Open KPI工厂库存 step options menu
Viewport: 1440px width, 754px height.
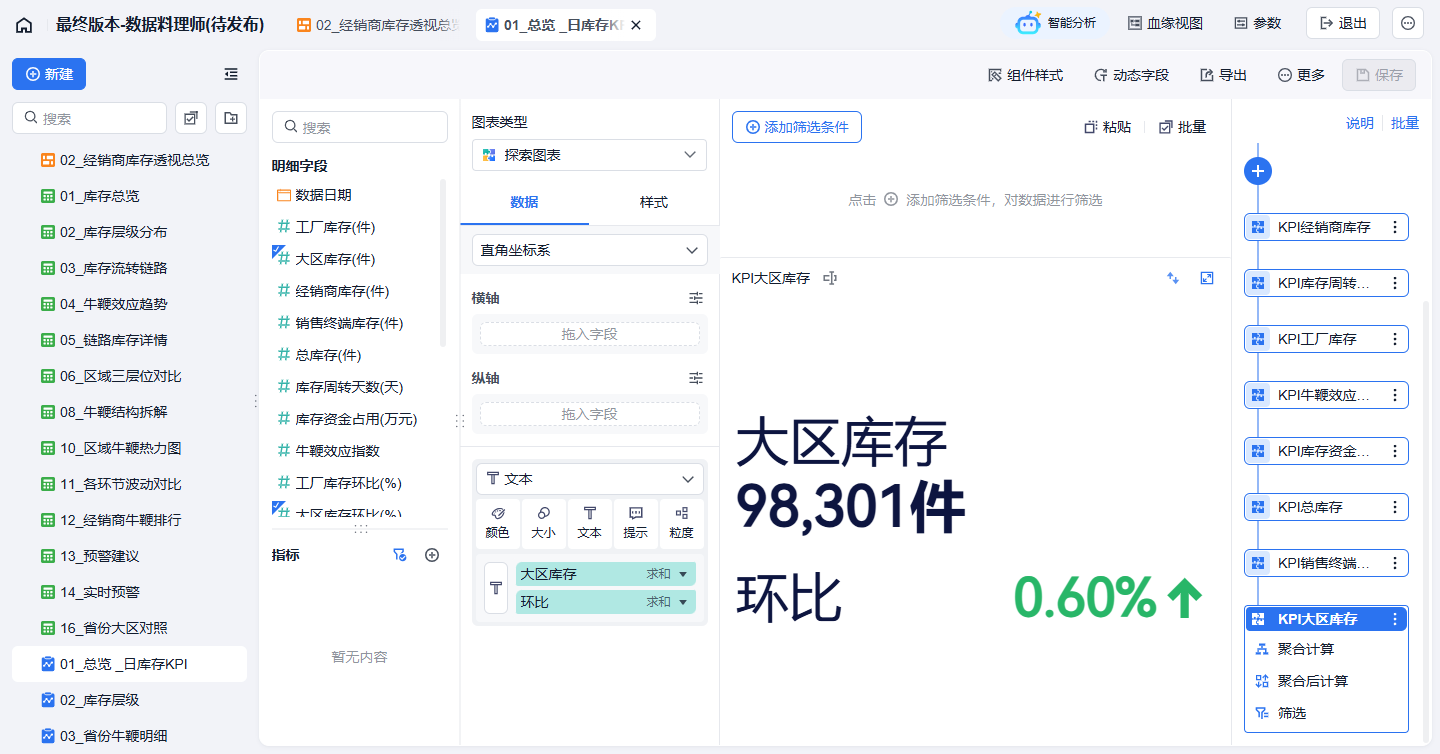[1395, 339]
